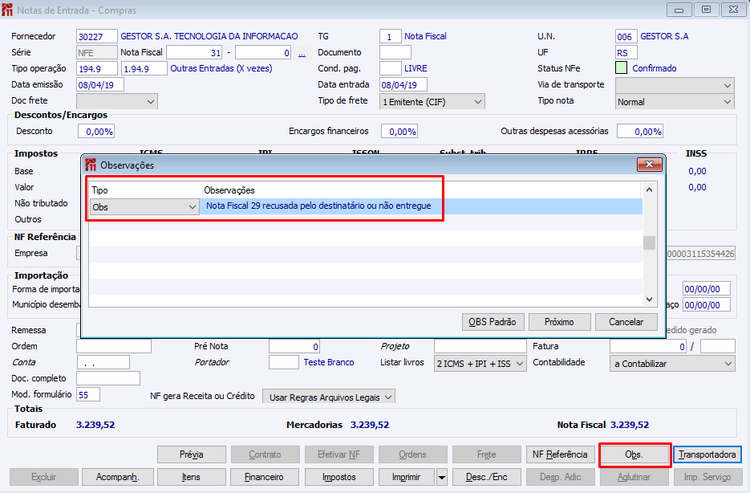Click Outras despesas acessórias percentage field
This screenshot has width=750, height=493.
[x=640, y=131]
